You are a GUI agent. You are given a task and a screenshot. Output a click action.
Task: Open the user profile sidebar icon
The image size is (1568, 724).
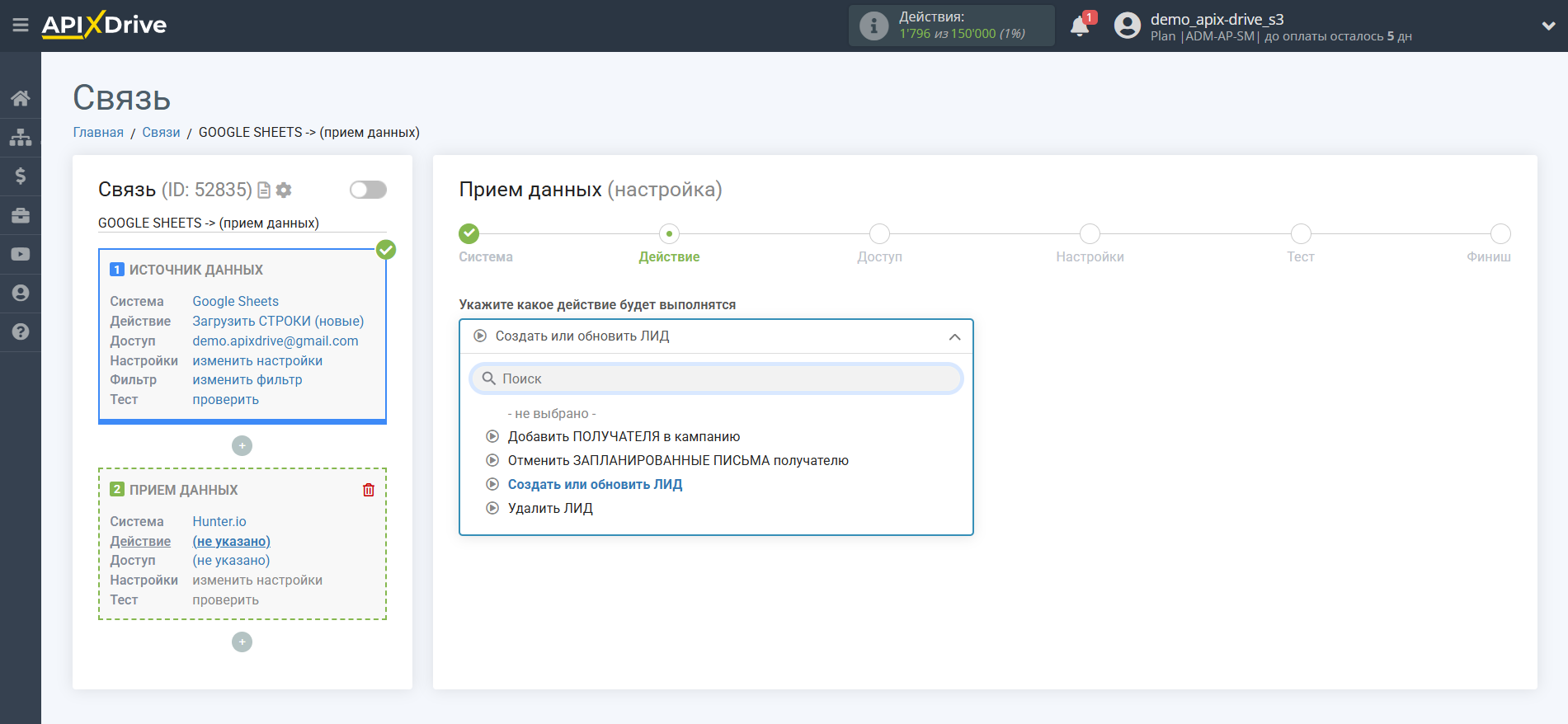tap(21, 293)
